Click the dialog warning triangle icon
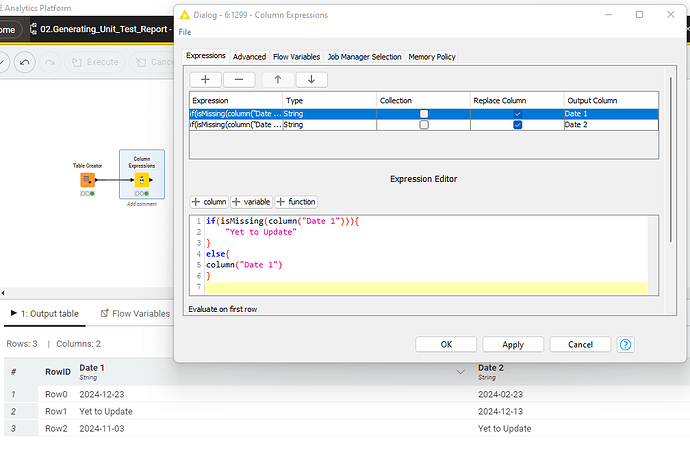This screenshot has width=690, height=450. coord(185,15)
